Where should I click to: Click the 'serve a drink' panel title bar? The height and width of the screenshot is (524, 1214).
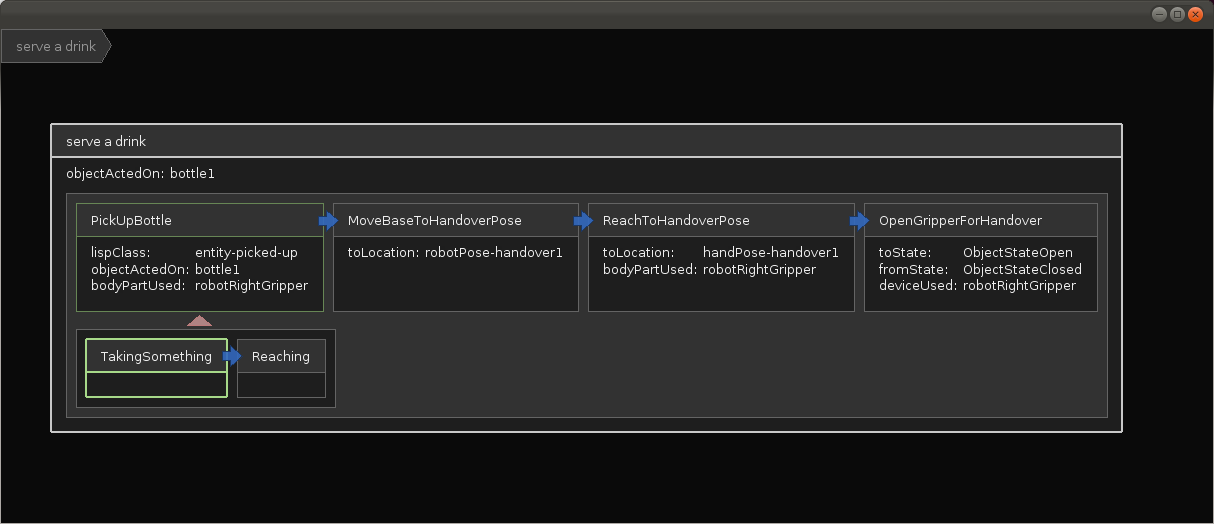586,141
